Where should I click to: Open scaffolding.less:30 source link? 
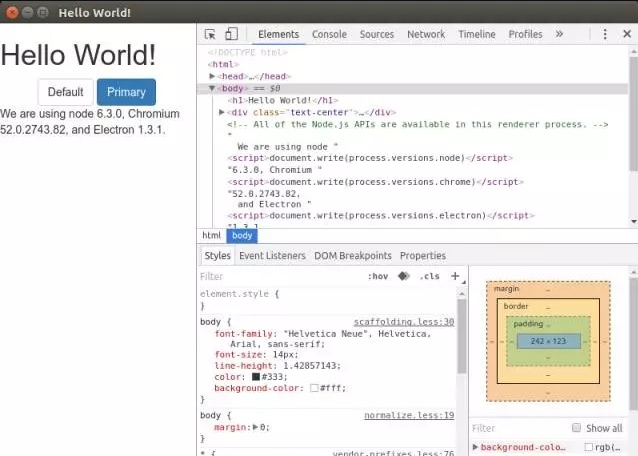pyautogui.click(x=404, y=322)
